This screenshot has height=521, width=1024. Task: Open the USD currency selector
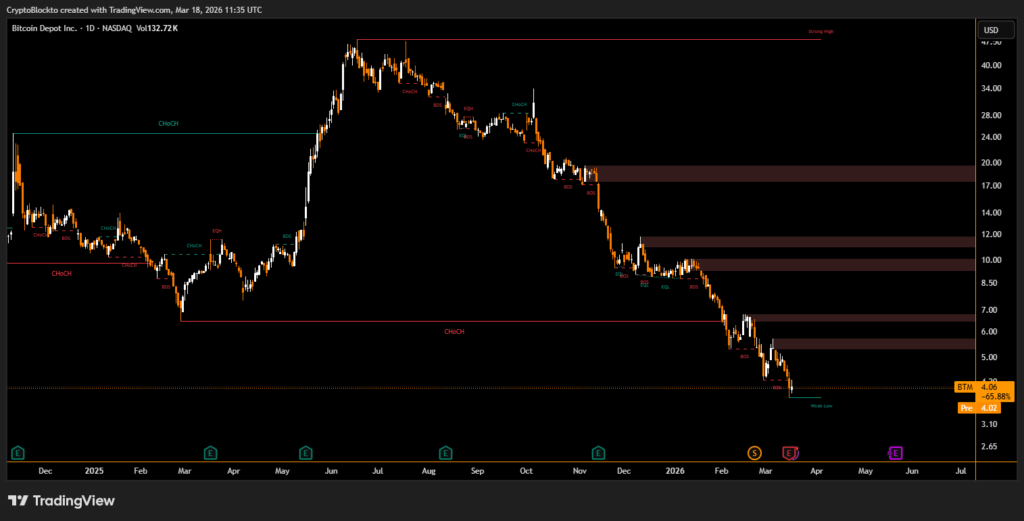coord(991,30)
